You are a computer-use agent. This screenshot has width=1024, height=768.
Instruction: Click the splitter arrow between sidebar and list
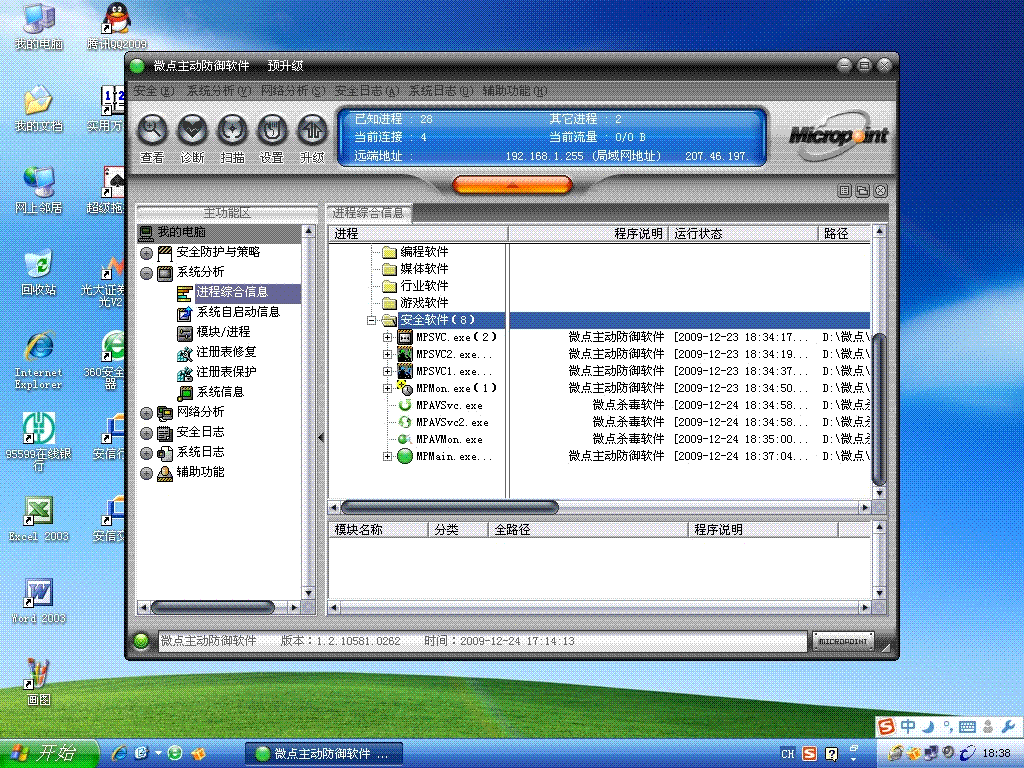click(x=321, y=438)
